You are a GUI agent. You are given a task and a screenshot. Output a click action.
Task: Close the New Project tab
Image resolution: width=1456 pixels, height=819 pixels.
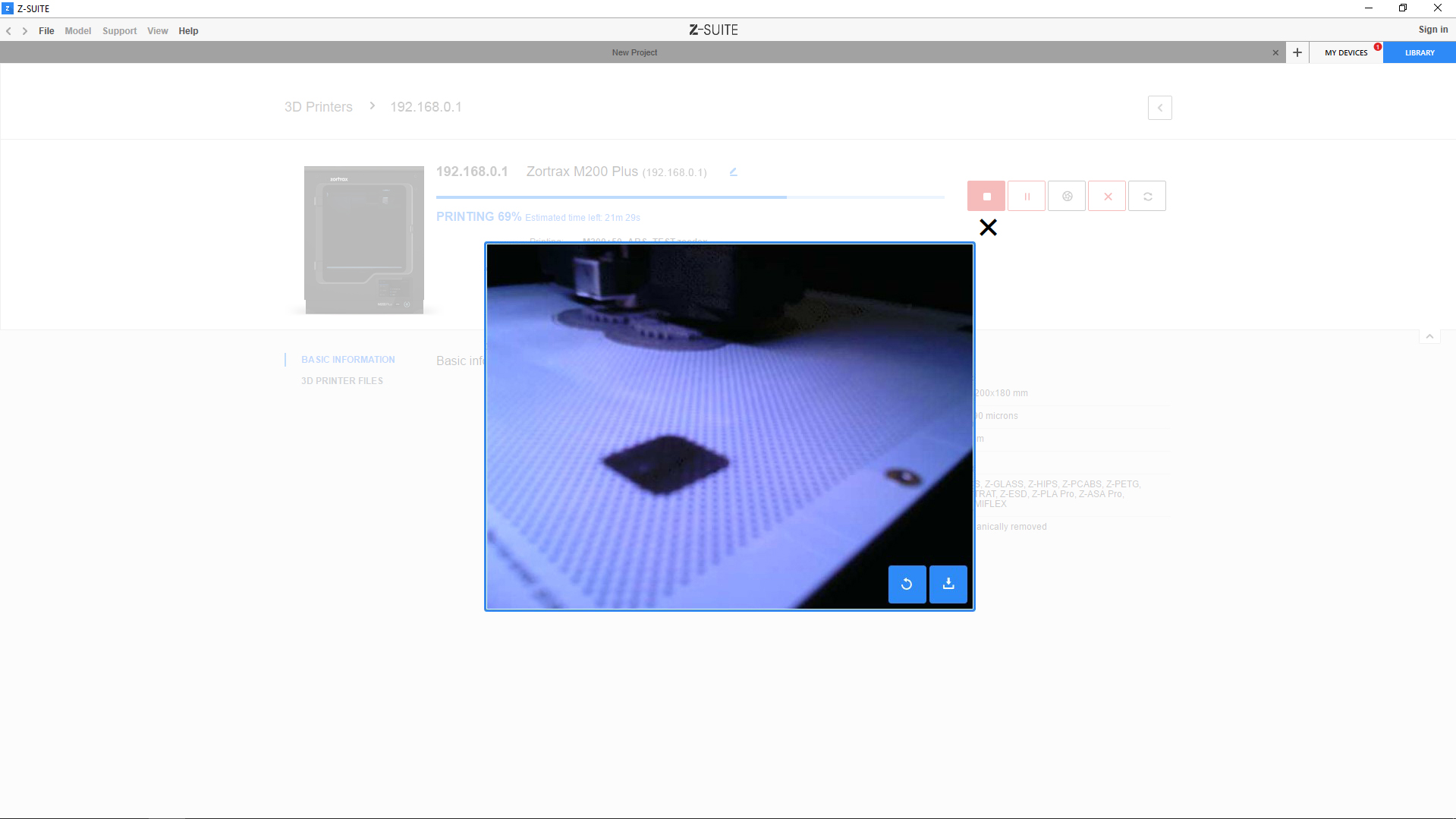point(1275,52)
